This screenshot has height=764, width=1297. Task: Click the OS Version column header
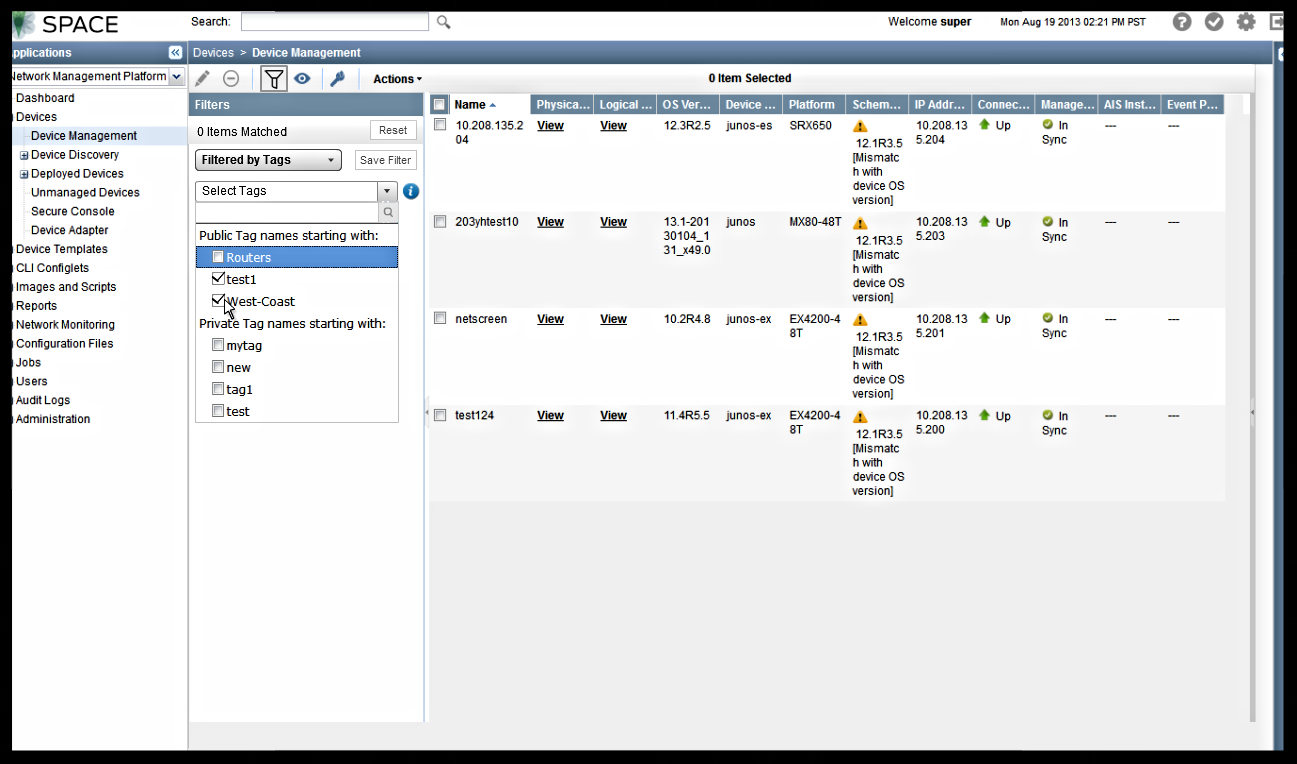pos(688,104)
